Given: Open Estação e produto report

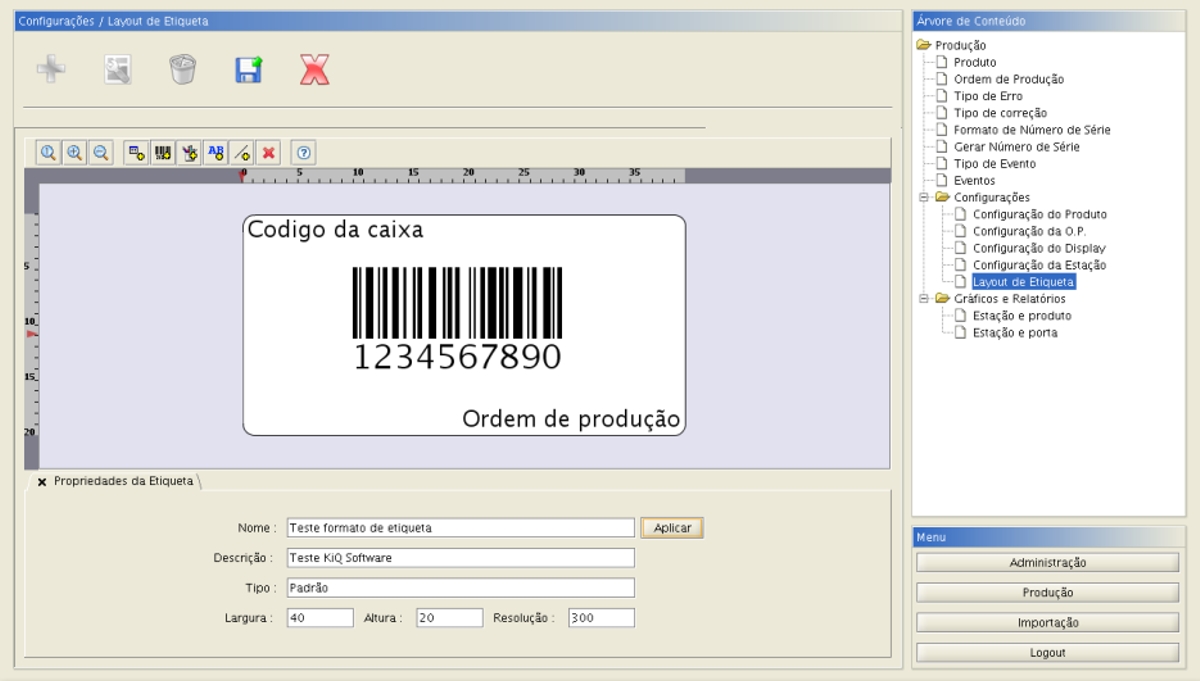Looking at the screenshot, I should pos(1021,316).
